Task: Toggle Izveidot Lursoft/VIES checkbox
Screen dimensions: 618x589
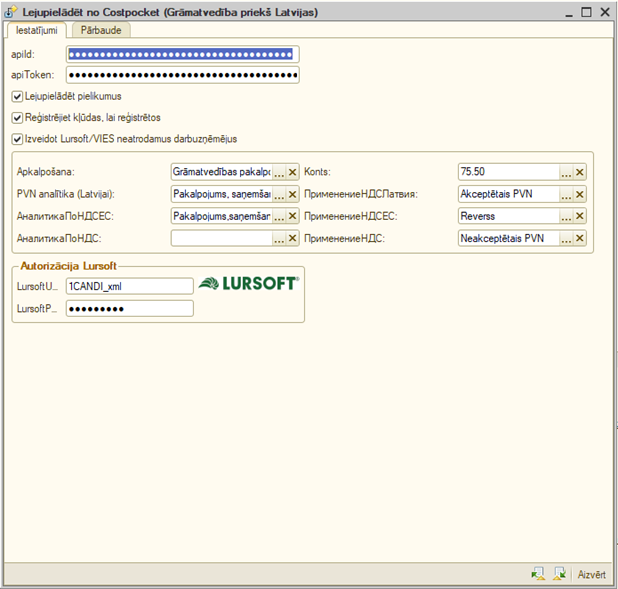Action: pos(17,139)
